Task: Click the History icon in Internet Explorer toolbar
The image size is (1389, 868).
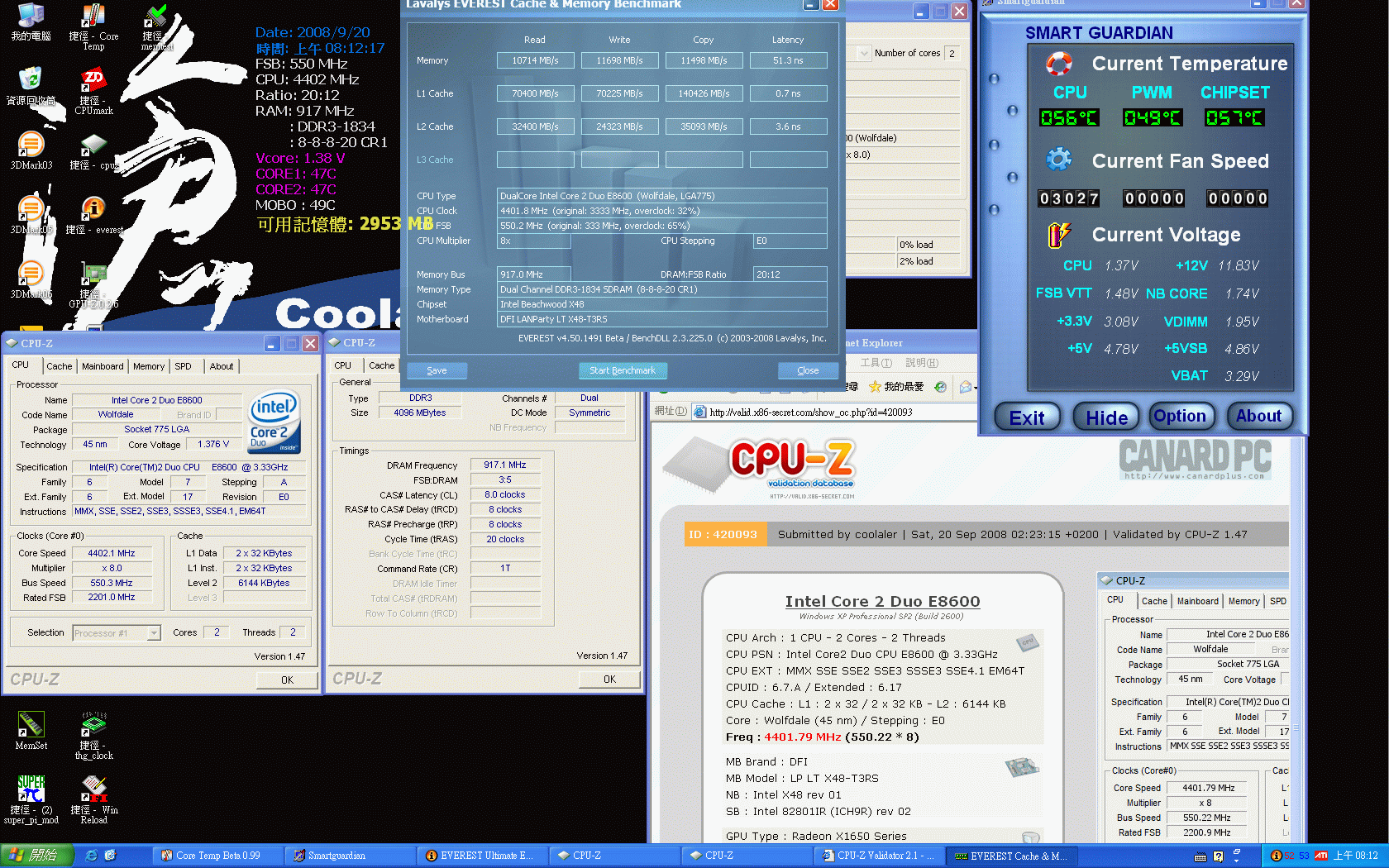Action: click(940, 386)
